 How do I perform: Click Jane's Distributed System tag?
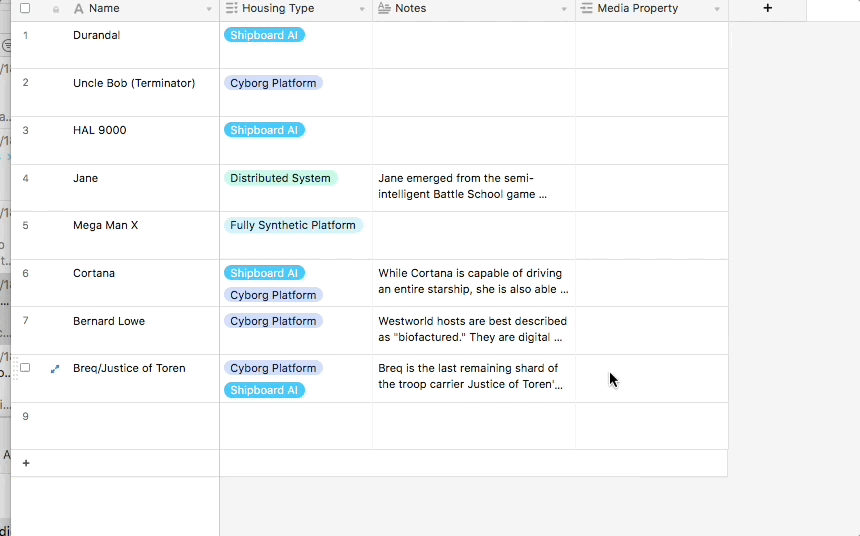(280, 178)
